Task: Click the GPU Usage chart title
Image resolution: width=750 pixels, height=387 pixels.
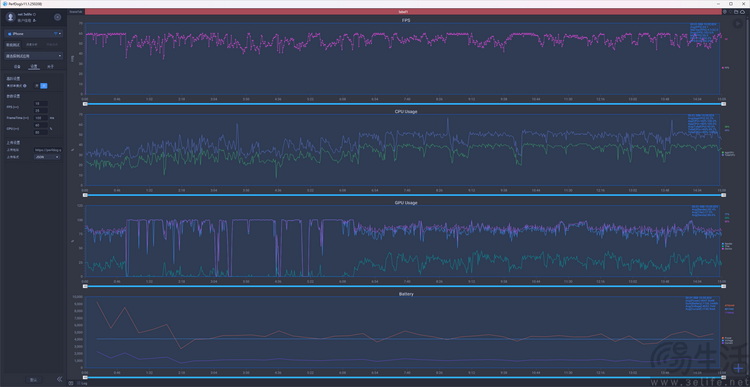Action: 405,203
